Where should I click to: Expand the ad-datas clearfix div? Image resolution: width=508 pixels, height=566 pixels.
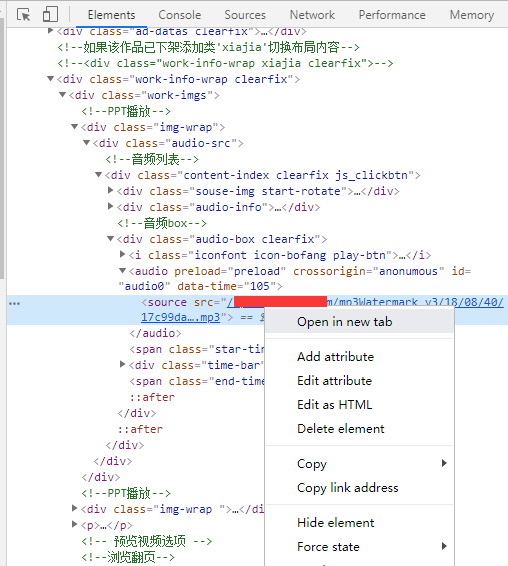click(x=51, y=31)
